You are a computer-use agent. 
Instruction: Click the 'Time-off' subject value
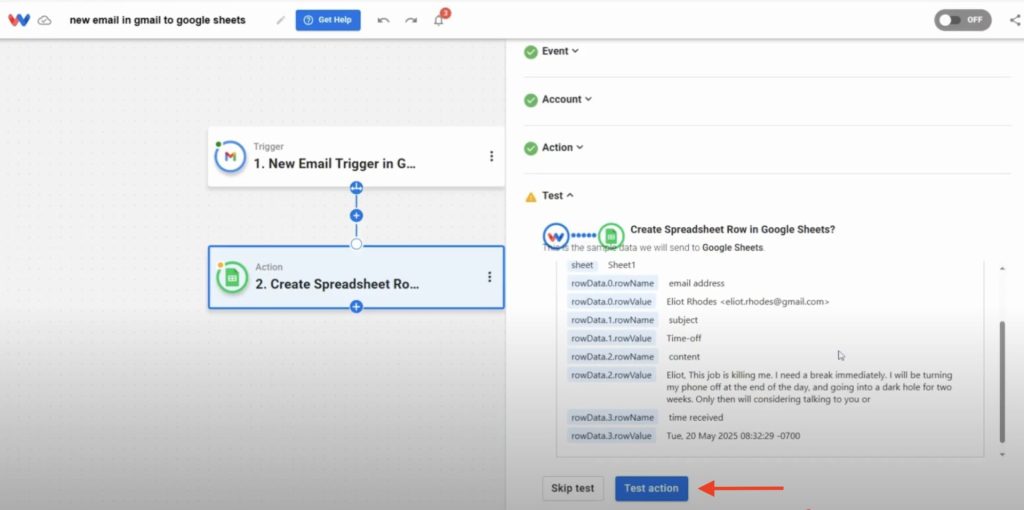click(x=684, y=338)
